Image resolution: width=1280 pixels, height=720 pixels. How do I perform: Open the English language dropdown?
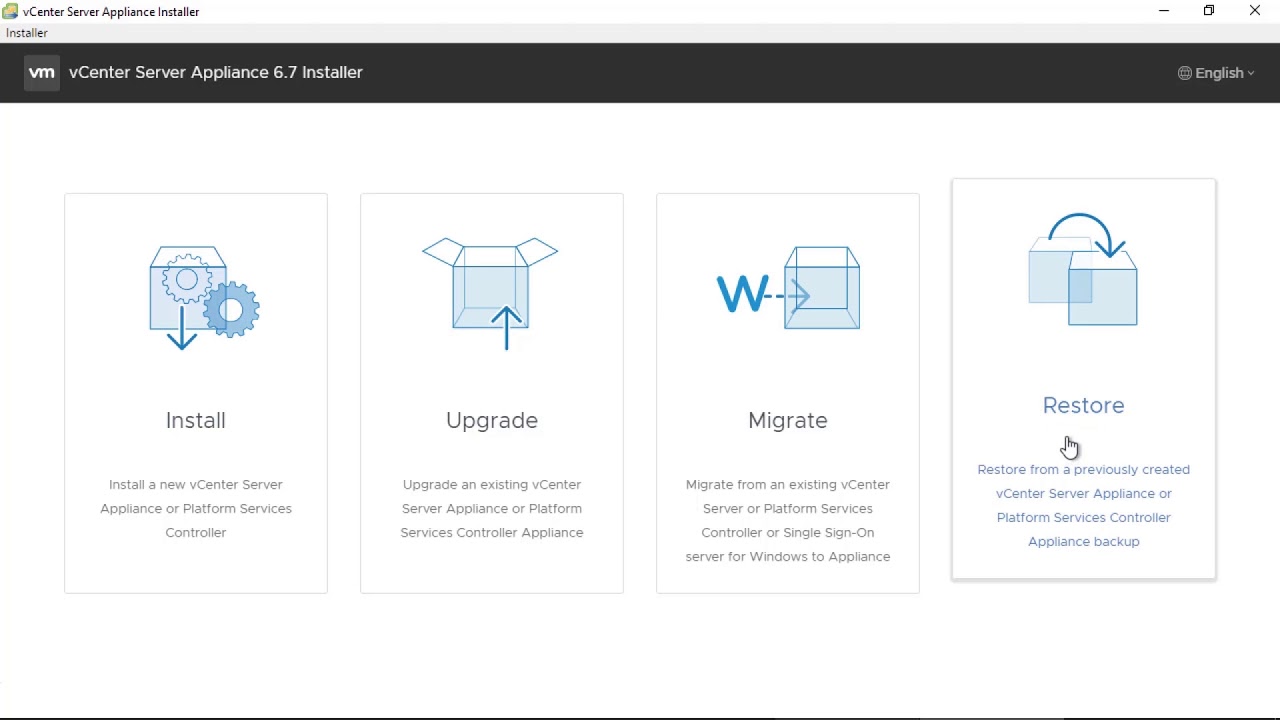[x=1216, y=73]
